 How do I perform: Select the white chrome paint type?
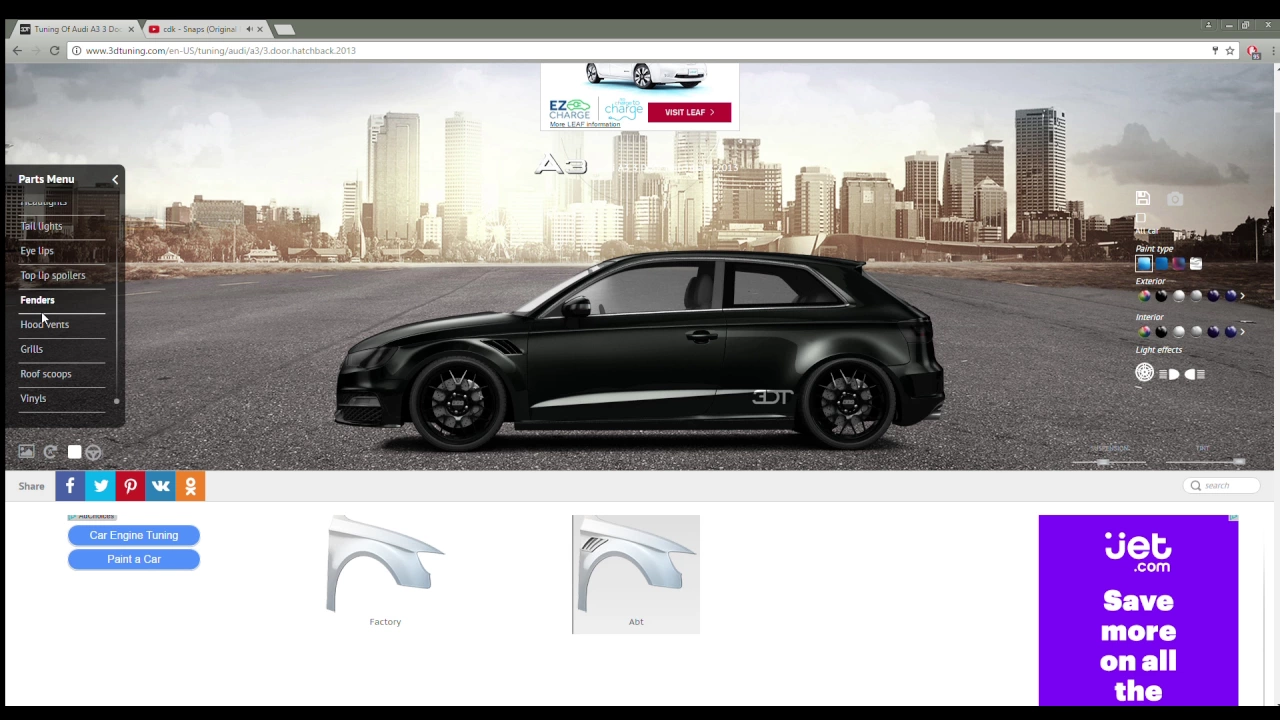point(1195,264)
